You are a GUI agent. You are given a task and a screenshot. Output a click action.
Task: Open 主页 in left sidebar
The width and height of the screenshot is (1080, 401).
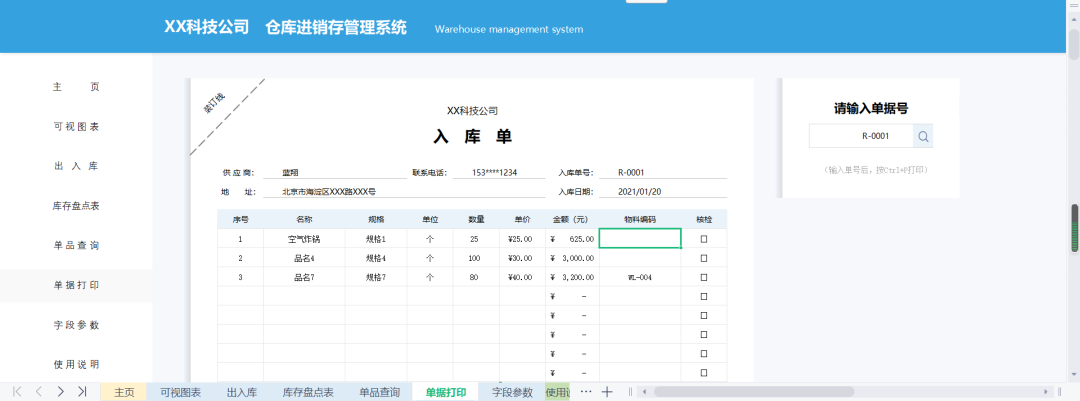[x=76, y=88]
